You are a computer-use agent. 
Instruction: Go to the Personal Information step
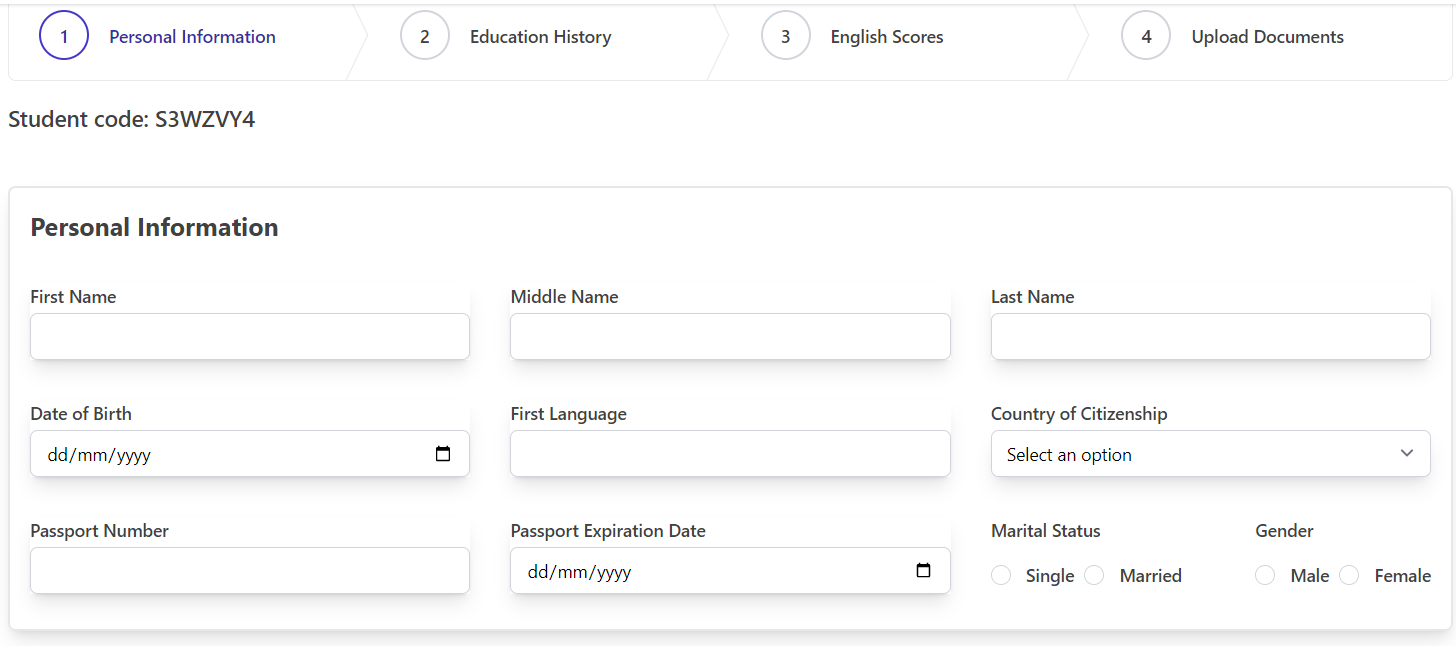192,37
